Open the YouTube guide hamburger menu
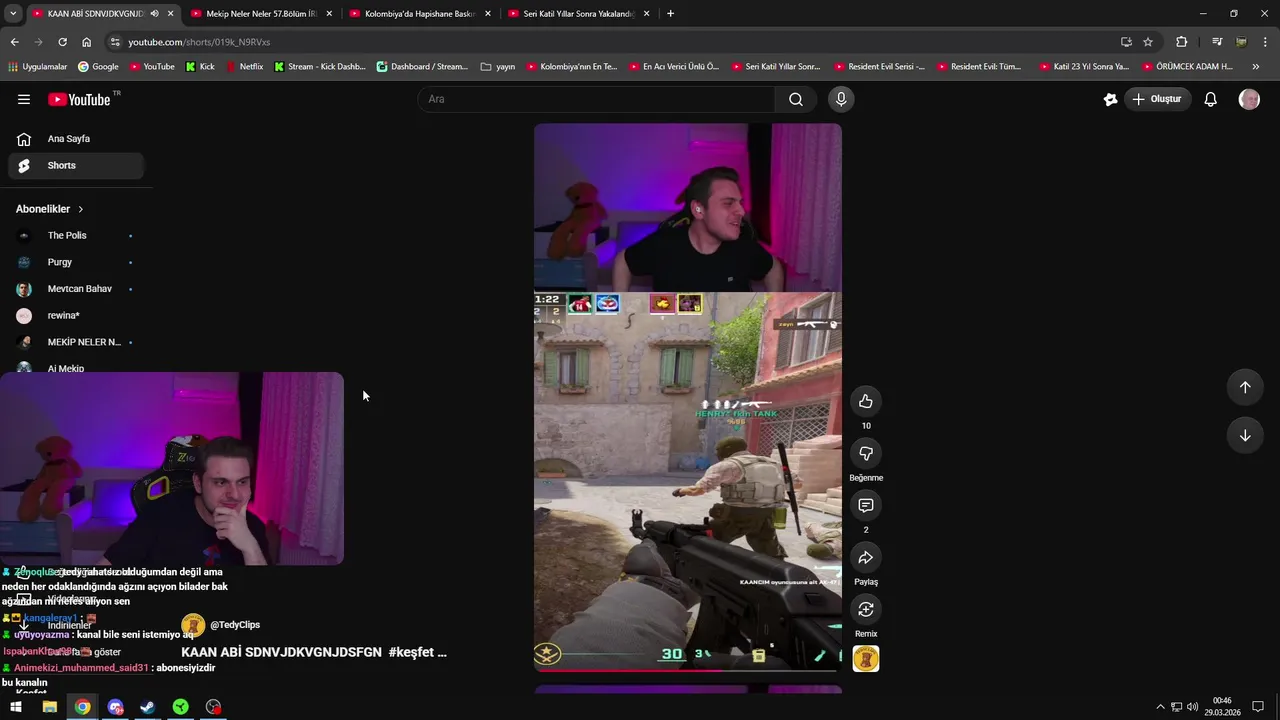 [24, 99]
